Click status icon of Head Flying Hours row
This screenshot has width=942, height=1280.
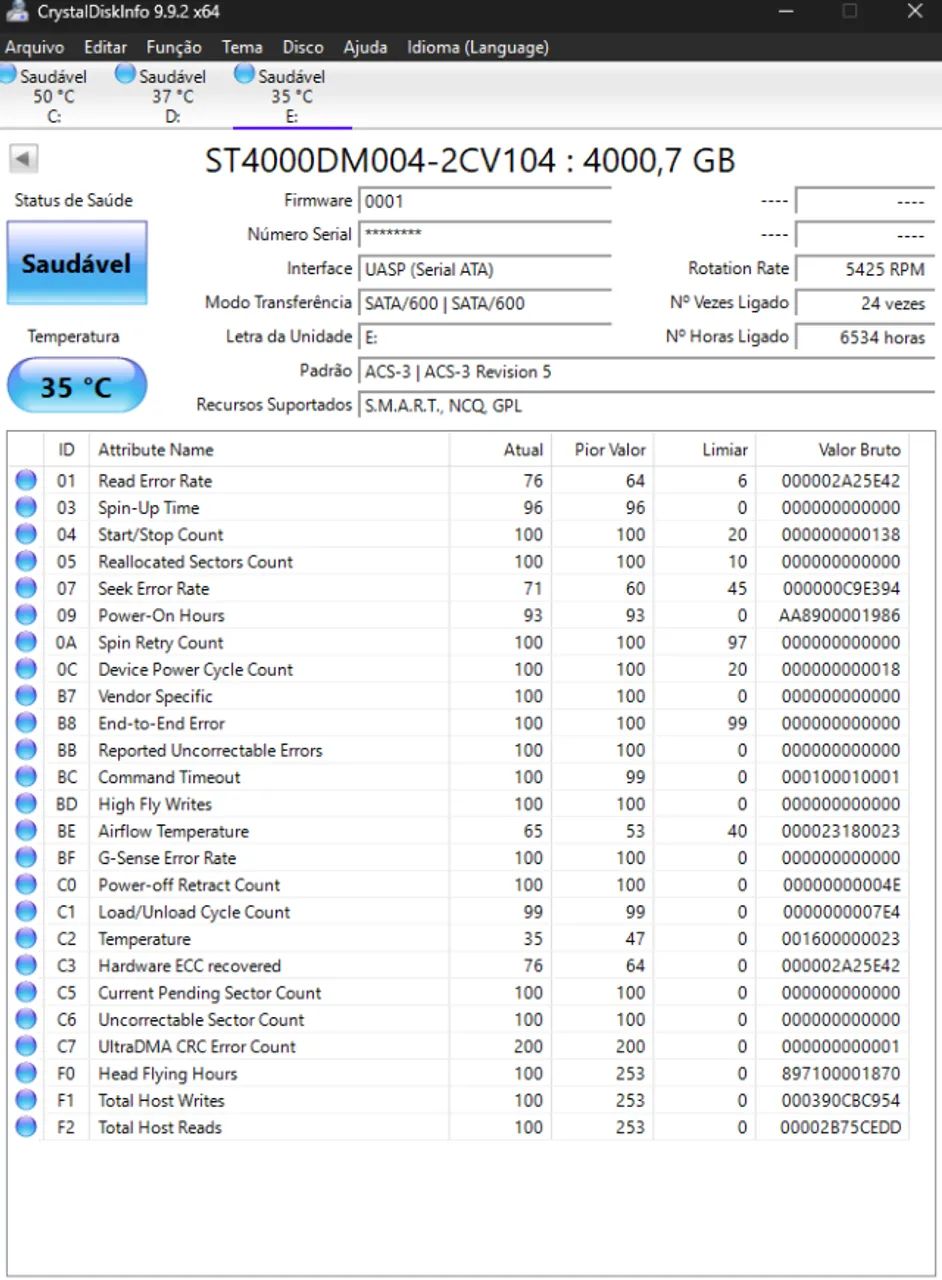click(x=26, y=1075)
